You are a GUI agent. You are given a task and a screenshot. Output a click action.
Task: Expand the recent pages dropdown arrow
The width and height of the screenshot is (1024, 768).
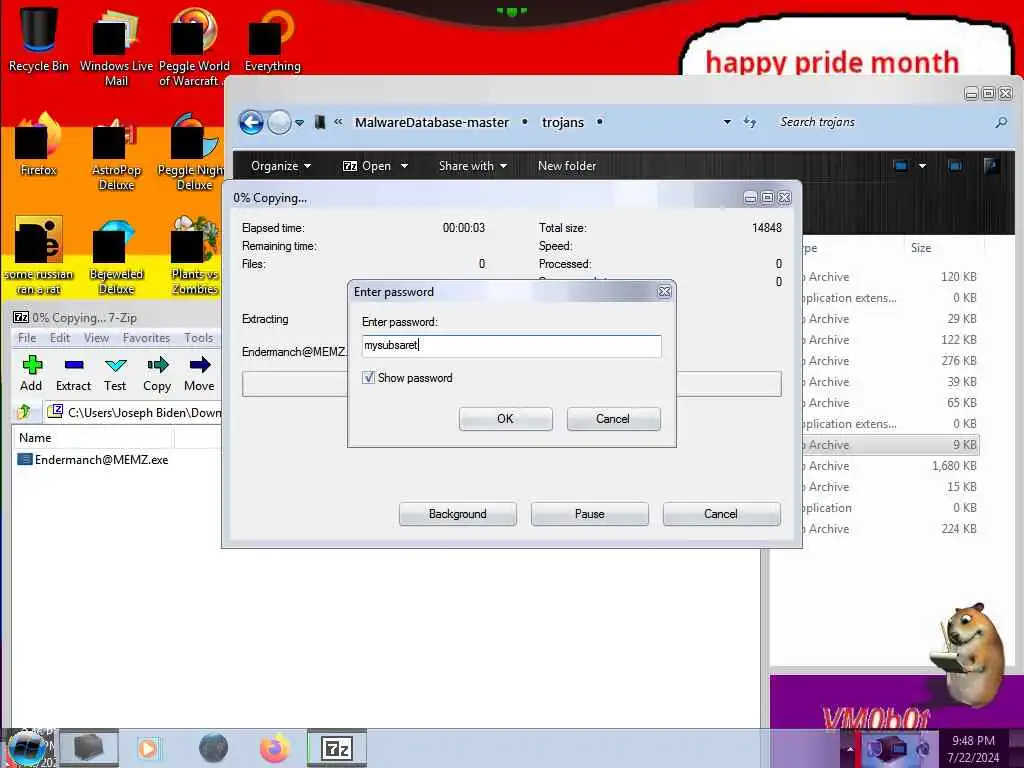pos(299,123)
